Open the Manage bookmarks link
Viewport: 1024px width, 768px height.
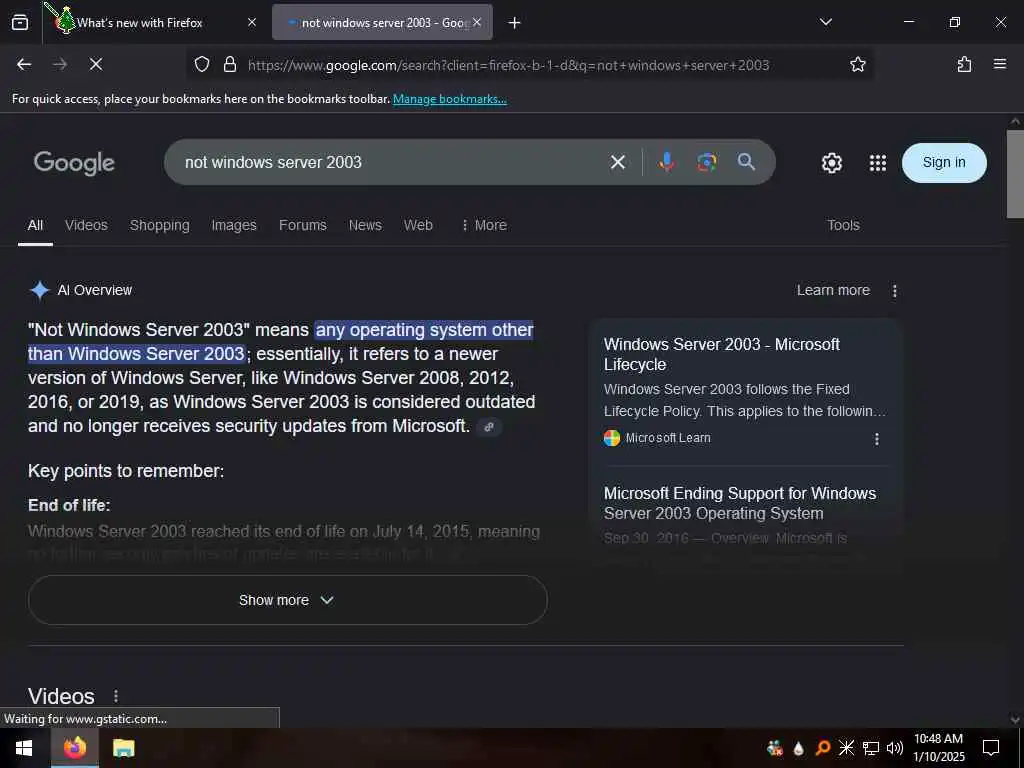[x=449, y=99]
